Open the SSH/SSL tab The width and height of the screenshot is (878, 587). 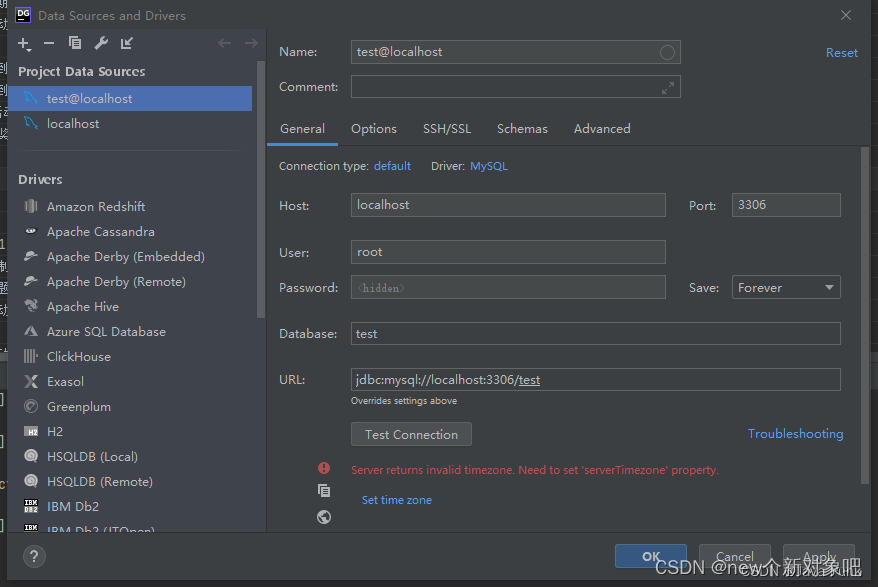tap(447, 129)
